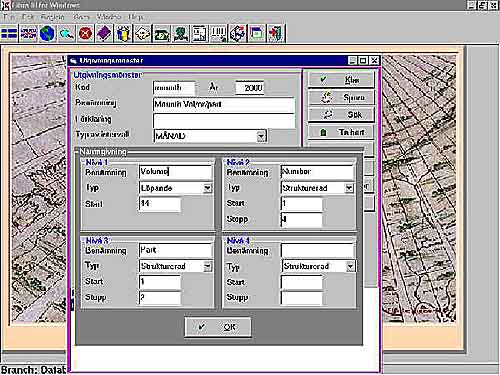Image resolution: width=500 pixels, height=375 pixels.
Task: Expand the Nivå 1 Typ dropdown
Action: point(207,188)
